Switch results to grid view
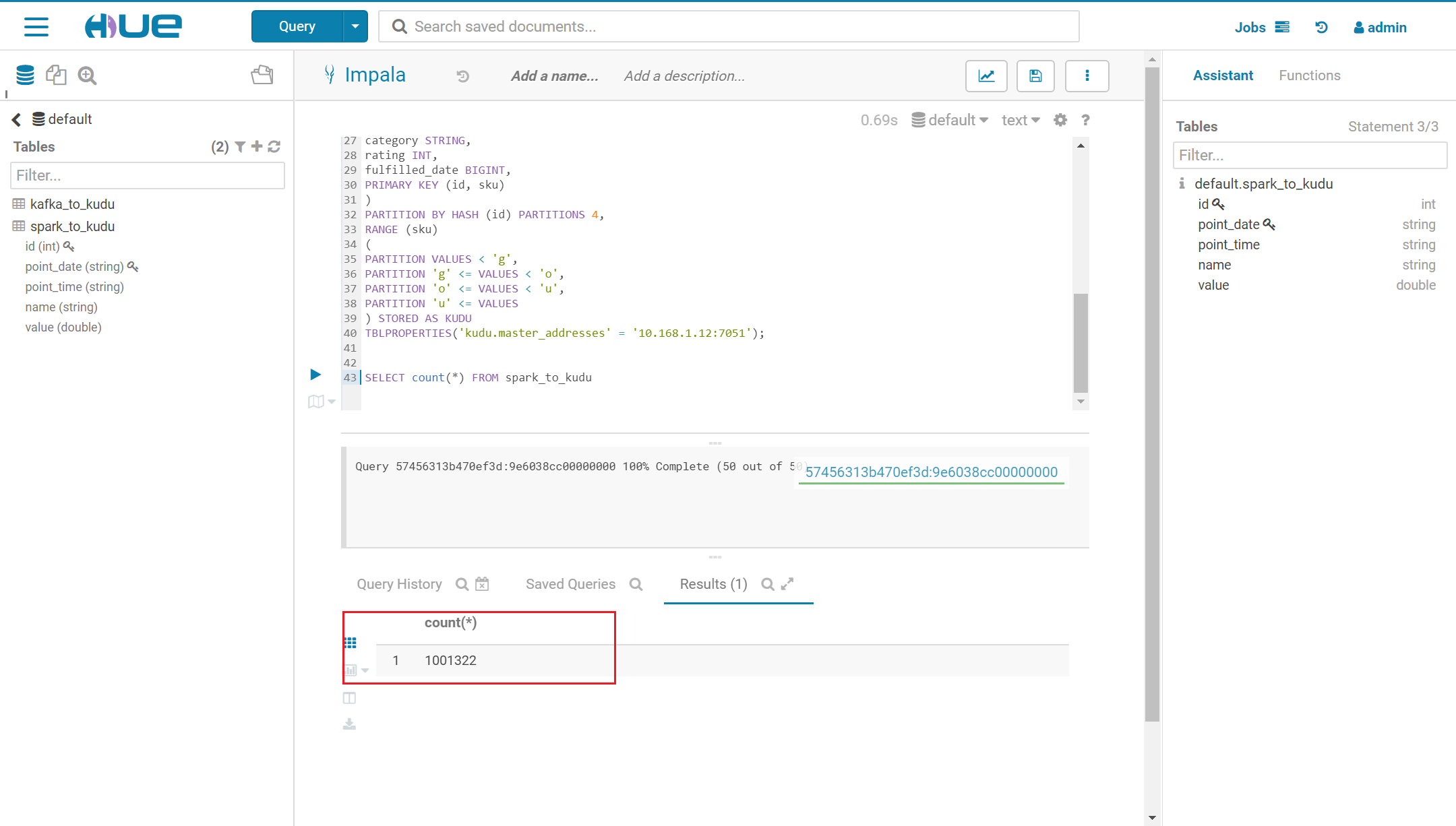The image size is (1456, 826). click(351, 643)
